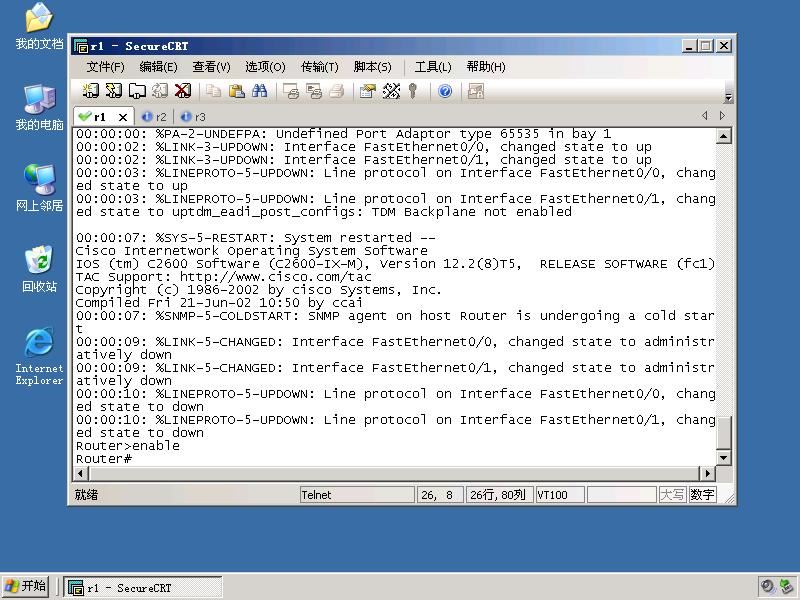This screenshot has height=600, width=800.
Task: Open the 传输(T) menu
Action: pos(319,67)
